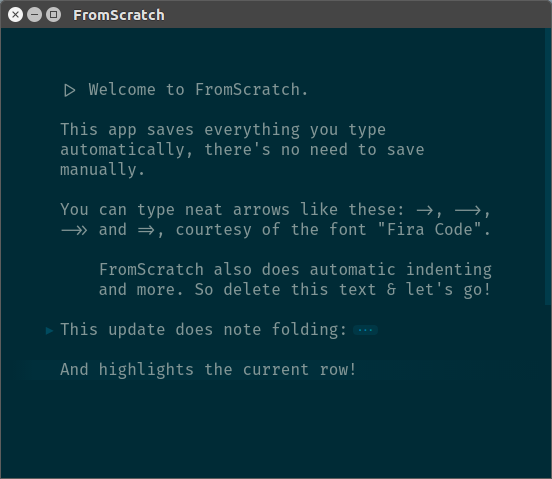Click the double-headed arrow starting the line
Image resolution: width=552 pixels, height=479 pixels.
pos(74,231)
